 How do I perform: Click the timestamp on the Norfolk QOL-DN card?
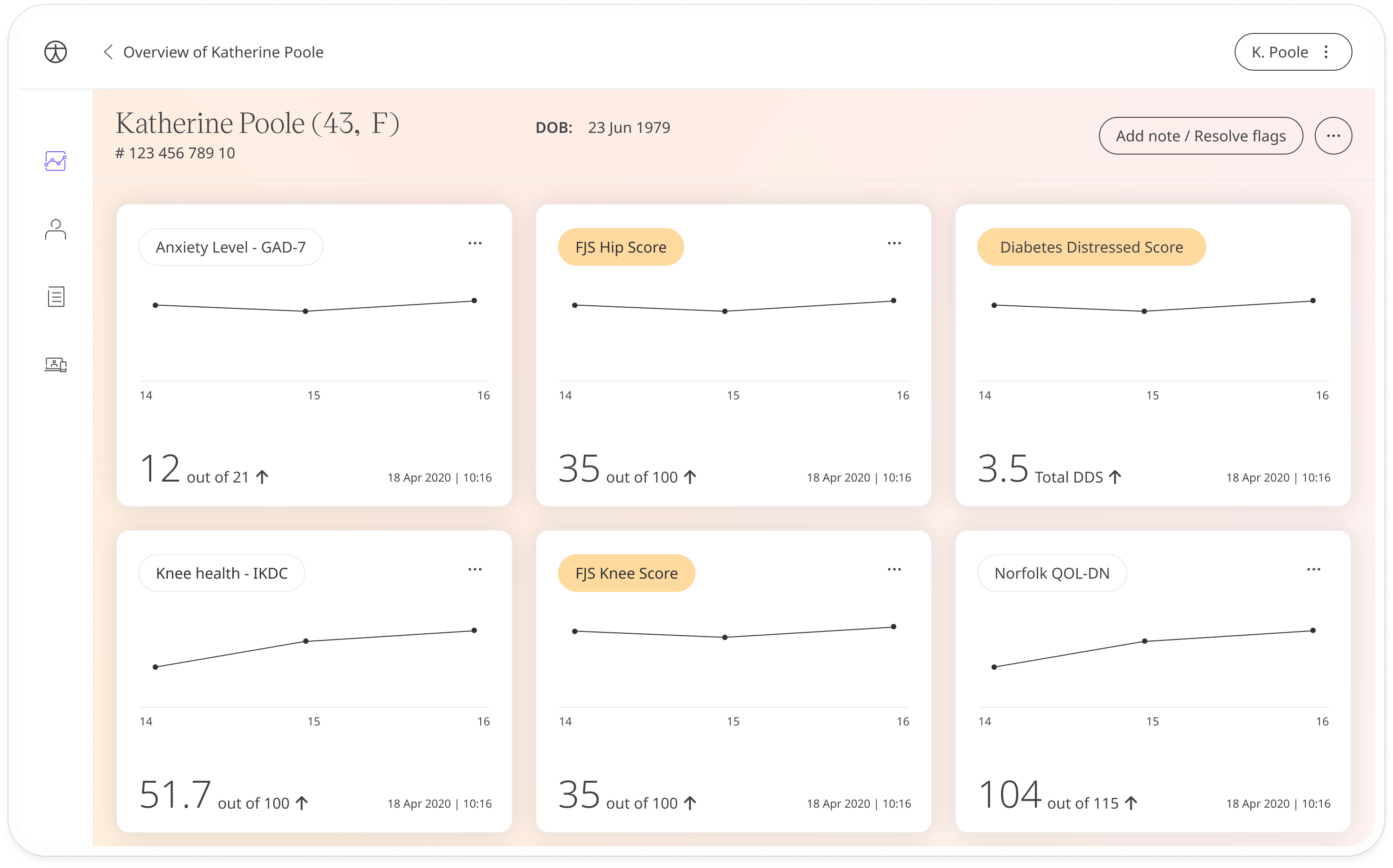tap(1278, 803)
